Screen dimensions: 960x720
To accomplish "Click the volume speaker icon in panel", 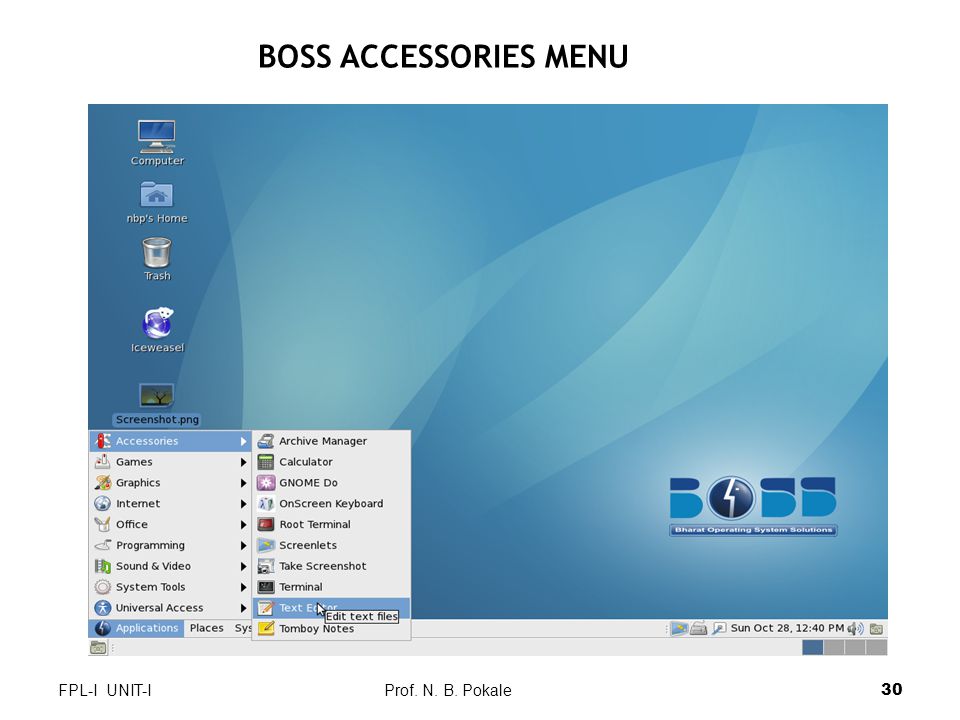I will pos(855,628).
